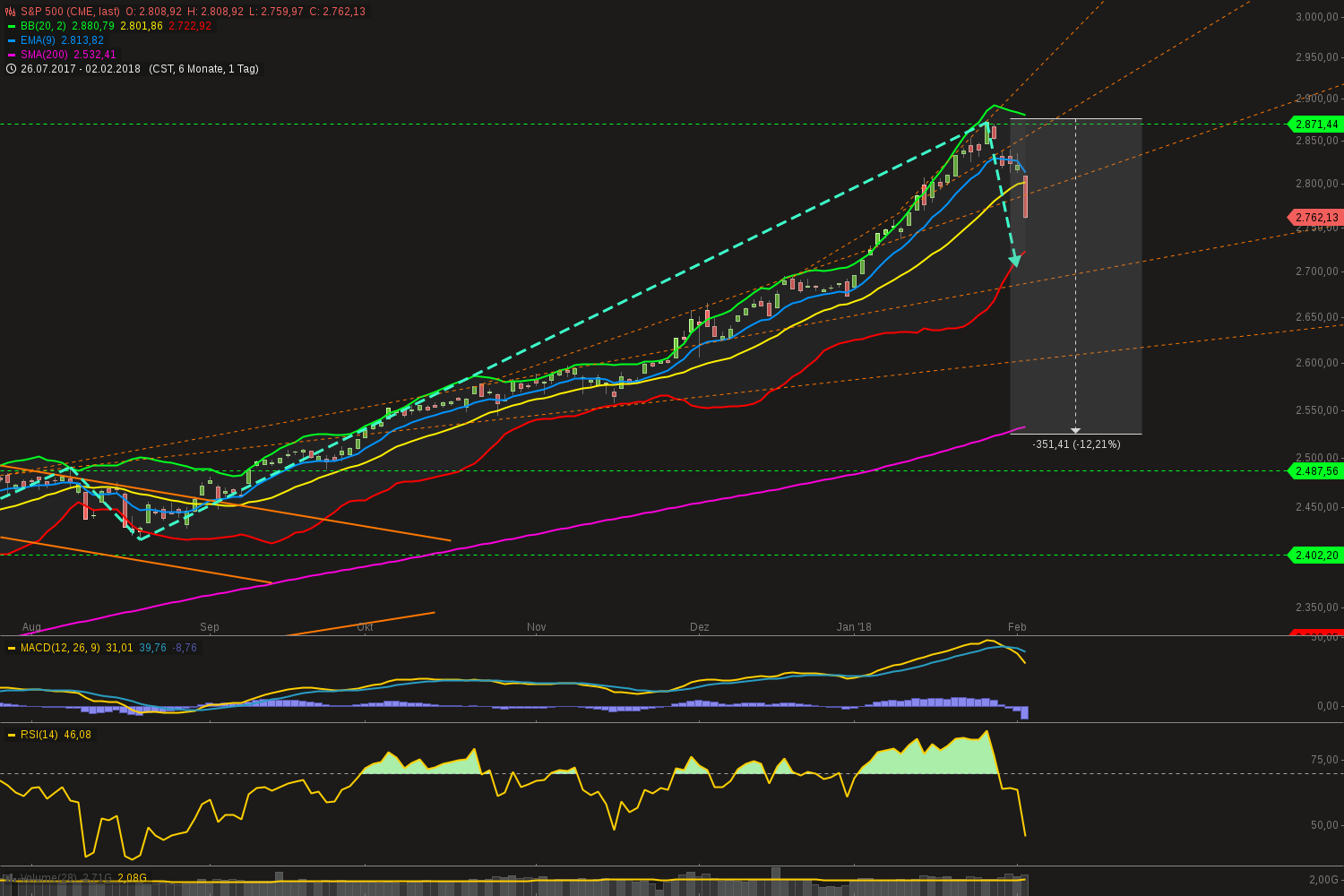Select the MACD(12, 26, 9) indicator label

[x=60, y=648]
